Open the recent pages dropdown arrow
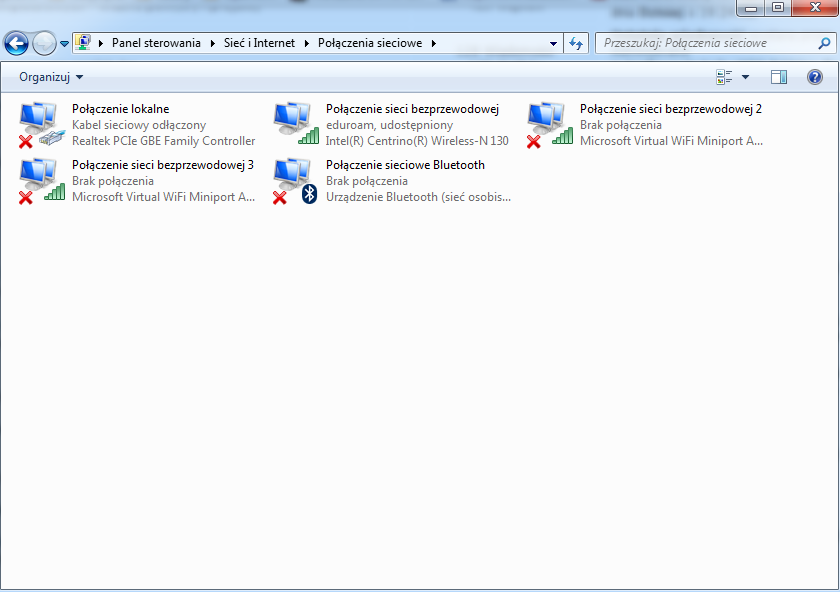Screen dimensions: 840x592 65,44
